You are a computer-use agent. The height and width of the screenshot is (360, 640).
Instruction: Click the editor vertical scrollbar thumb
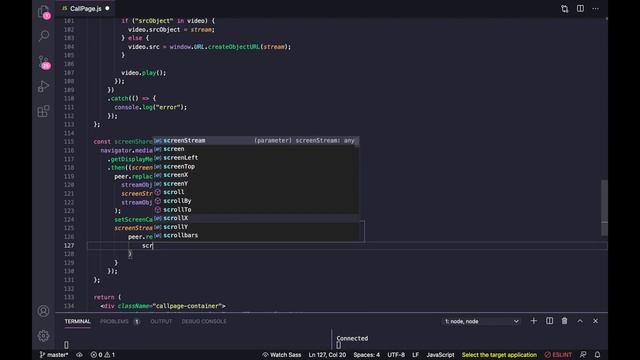click(604, 208)
